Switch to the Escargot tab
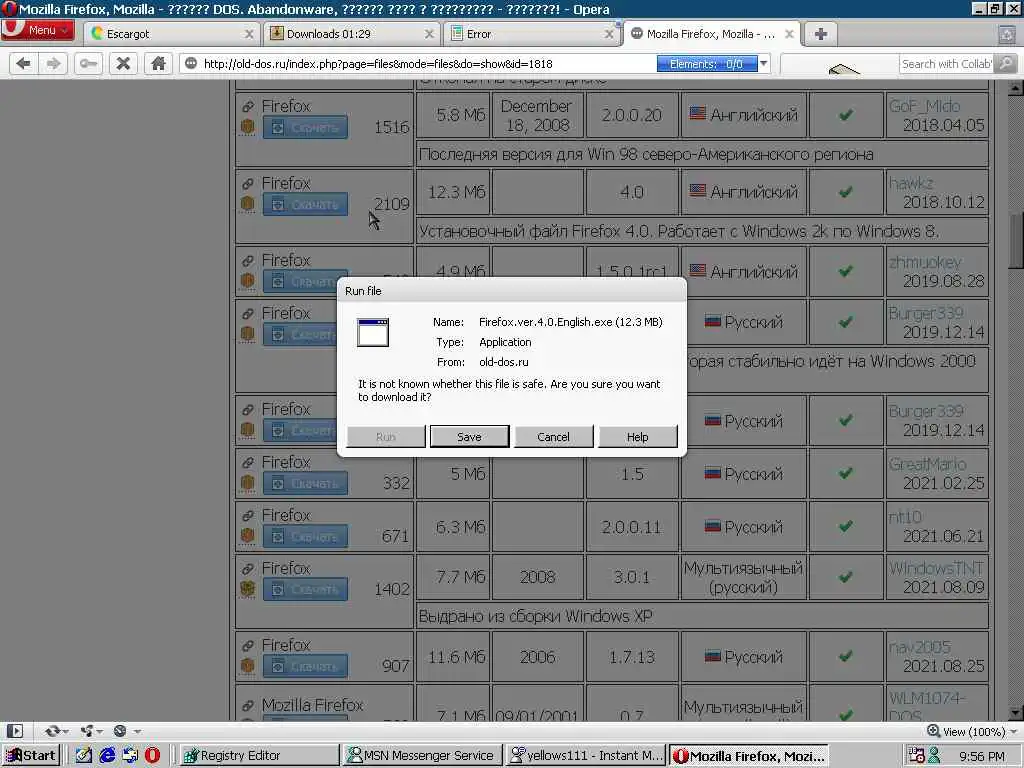 click(172, 34)
